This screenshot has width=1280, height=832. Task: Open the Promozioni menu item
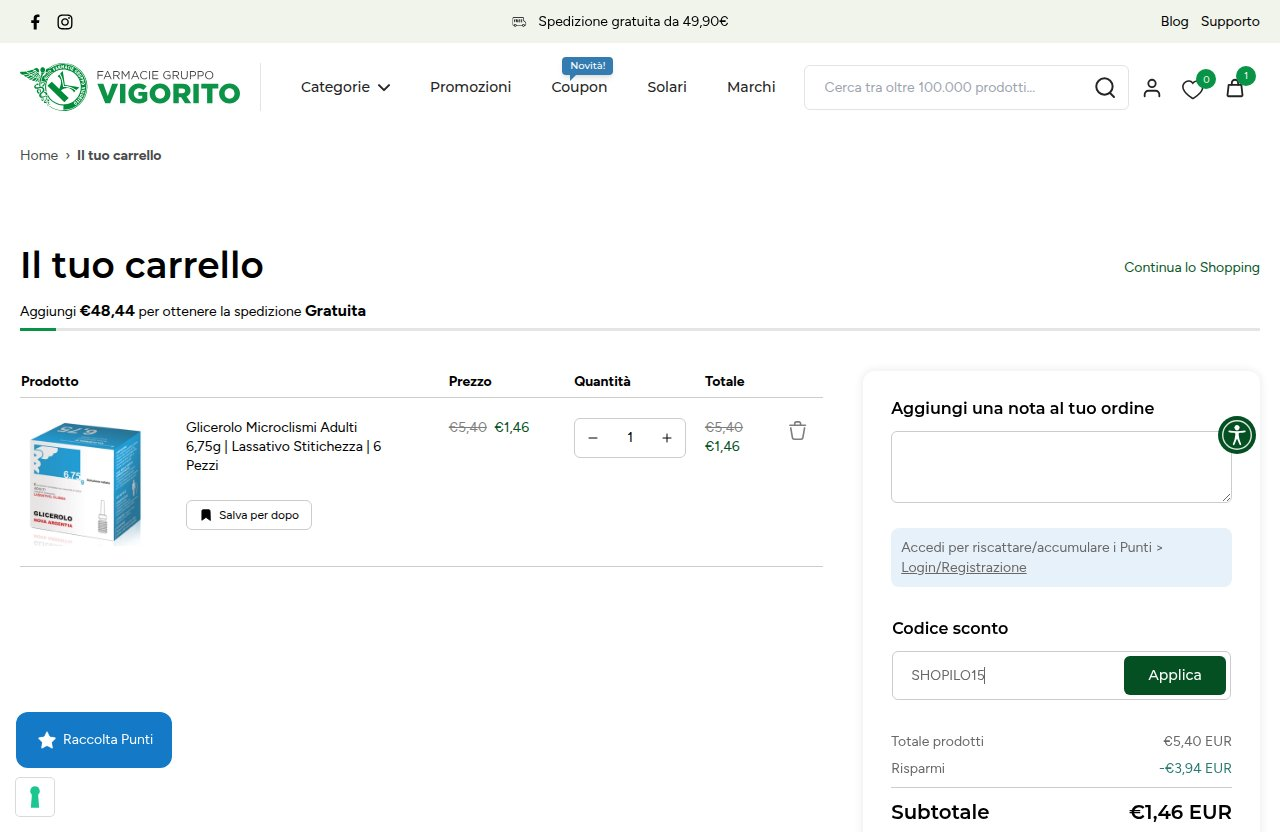click(x=470, y=87)
